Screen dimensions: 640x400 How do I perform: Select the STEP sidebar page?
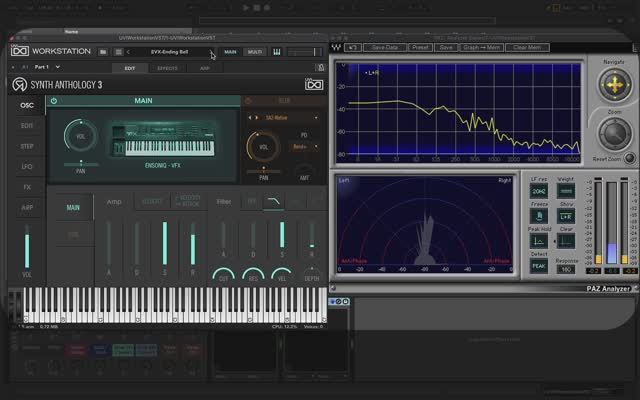coord(27,146)
